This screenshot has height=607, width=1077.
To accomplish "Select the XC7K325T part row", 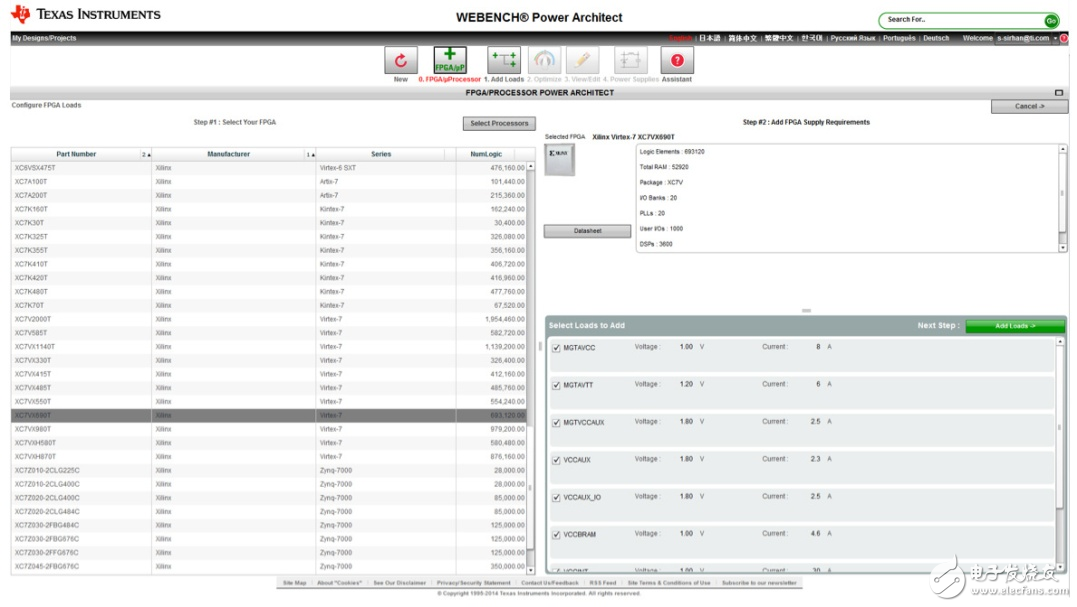I will click(269, 237).
